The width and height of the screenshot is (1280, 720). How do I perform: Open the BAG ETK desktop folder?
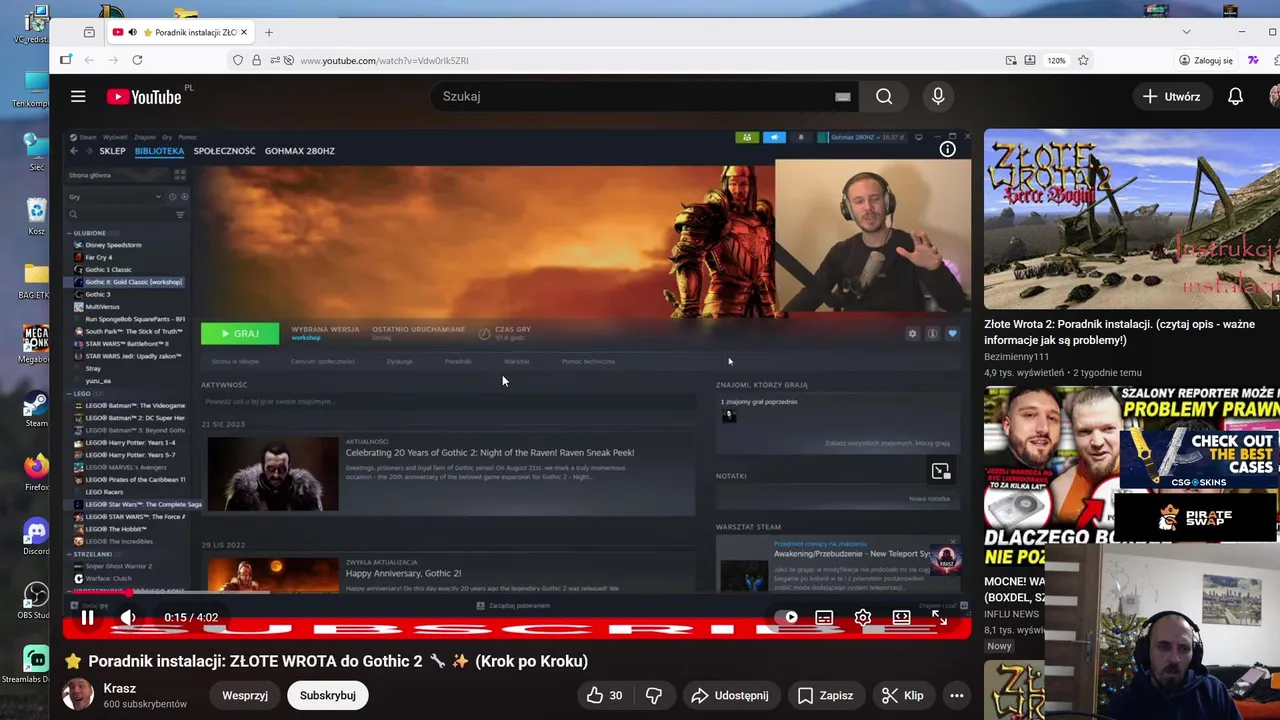tap(36, 281)
